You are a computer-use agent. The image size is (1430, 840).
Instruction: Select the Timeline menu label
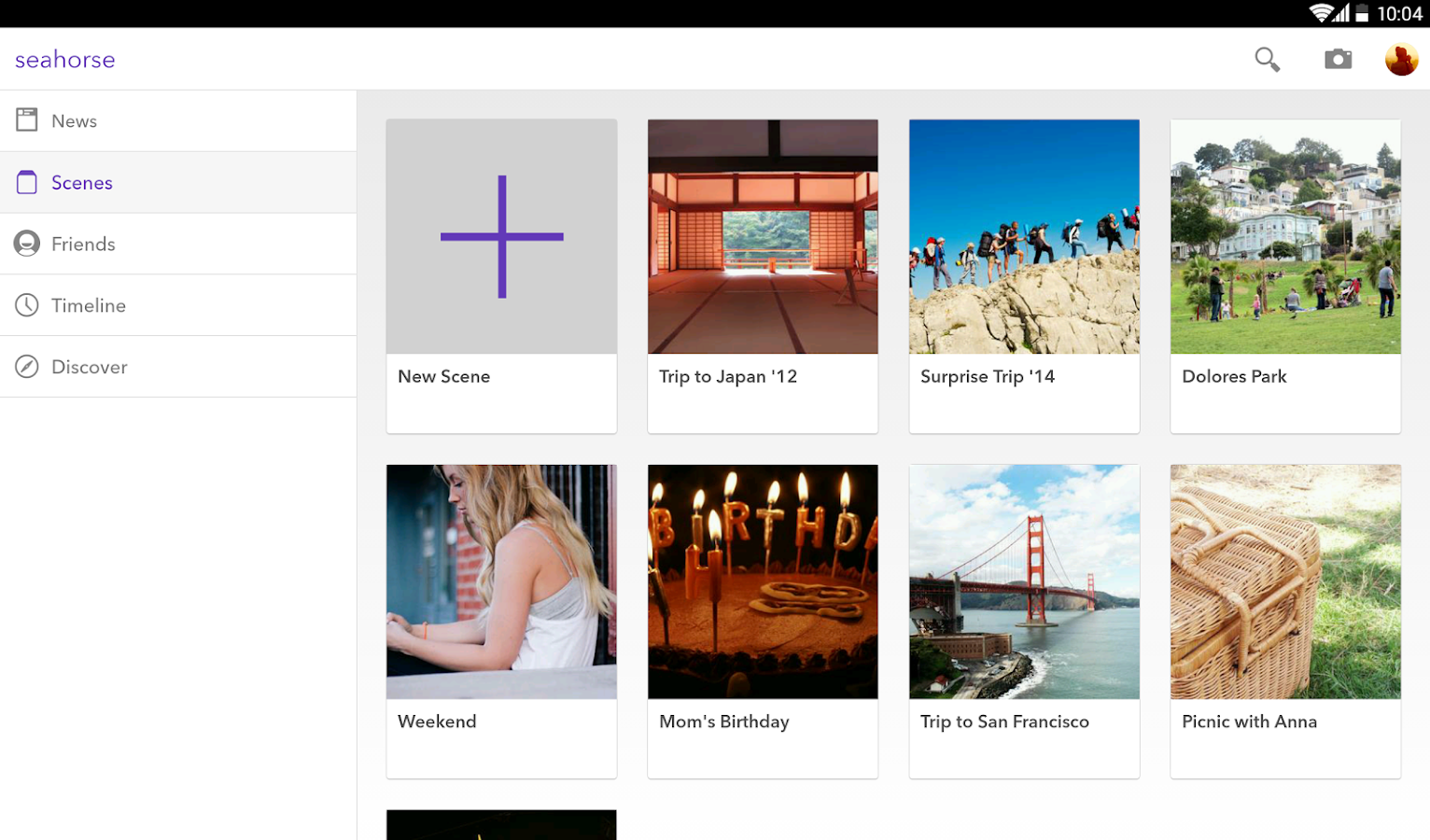coord(89,305)
